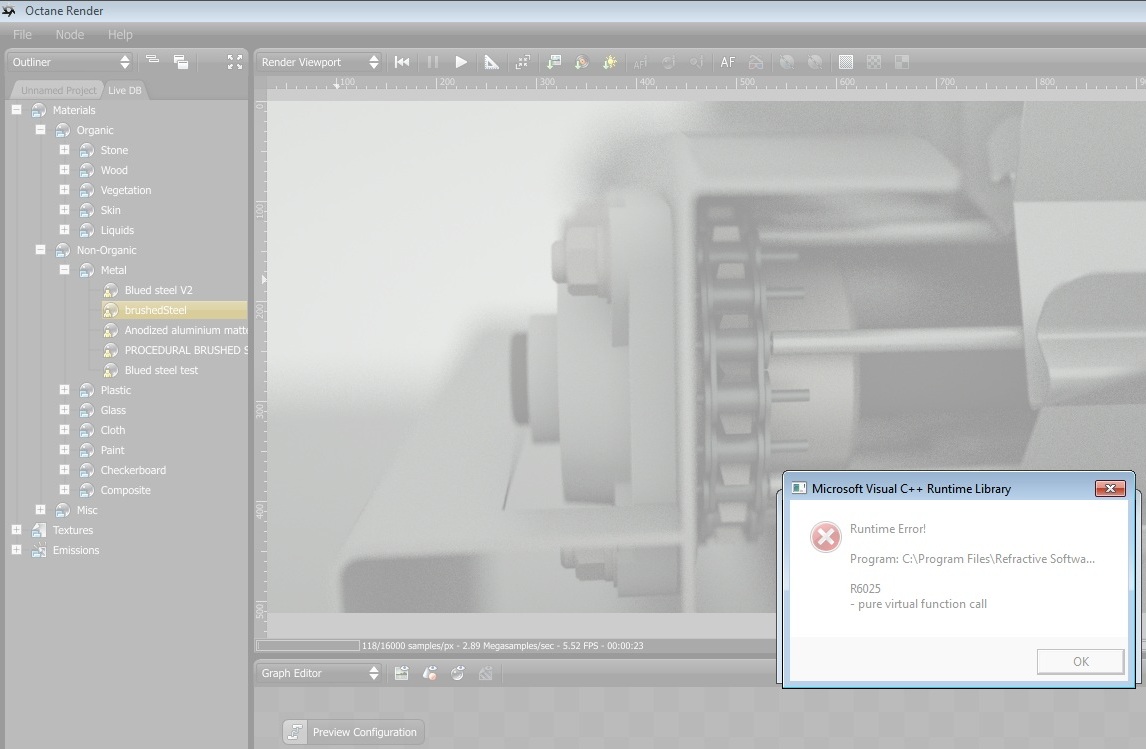Click OK in the Runtime Error dialog
This screenshot has width=1146, height=749.
point(1080,661)
